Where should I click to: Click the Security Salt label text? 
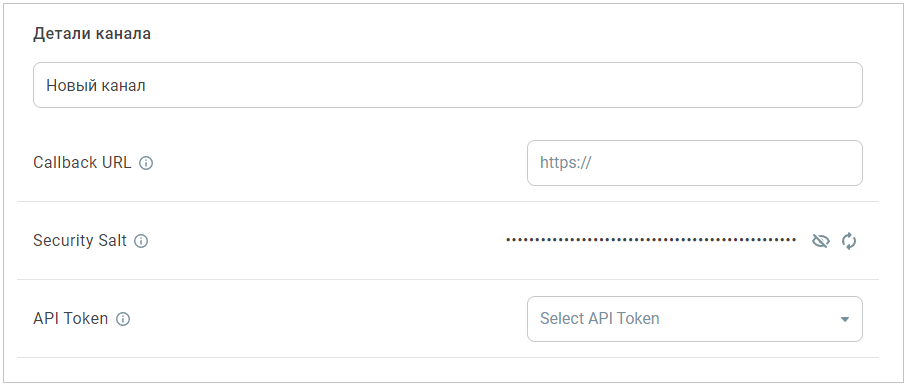coord(80,241)
